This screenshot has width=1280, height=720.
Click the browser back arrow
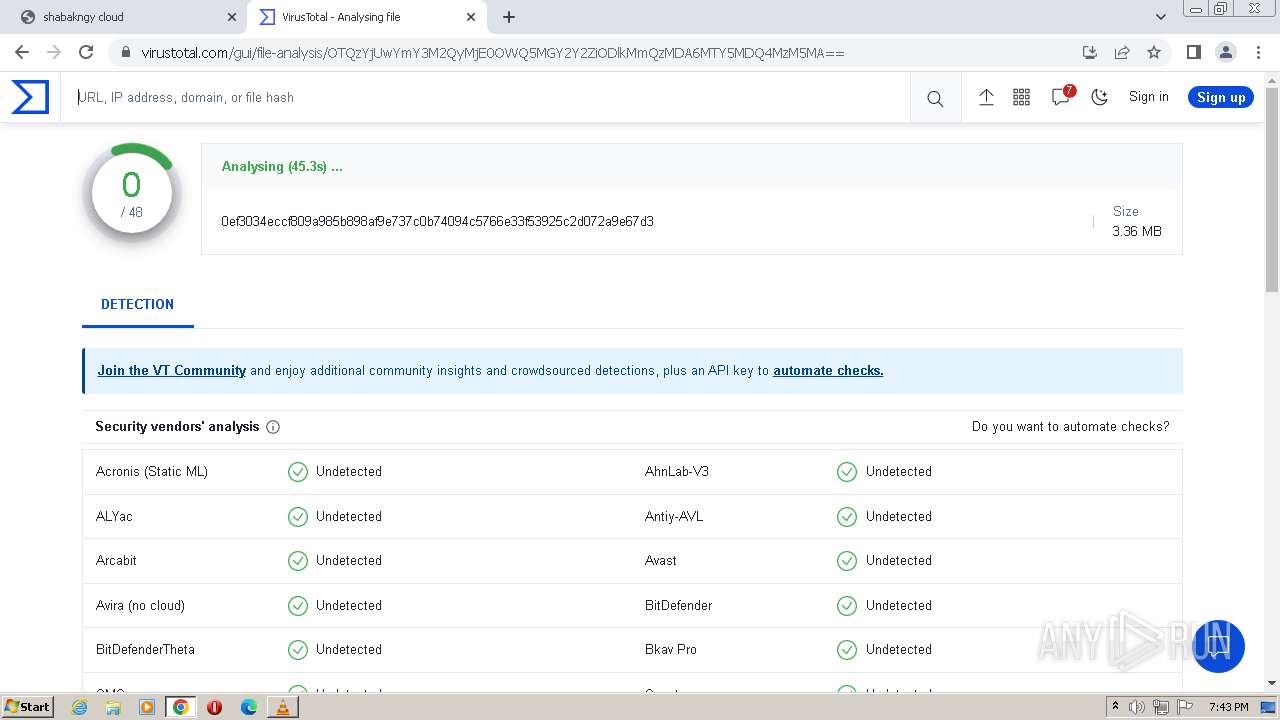(22, 52)
